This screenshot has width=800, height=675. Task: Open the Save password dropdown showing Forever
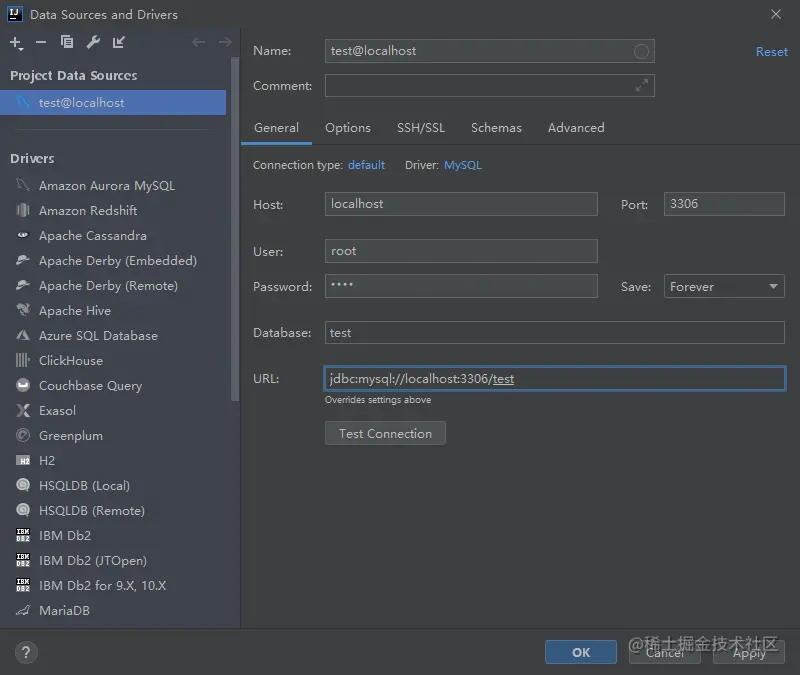(724, 286)
